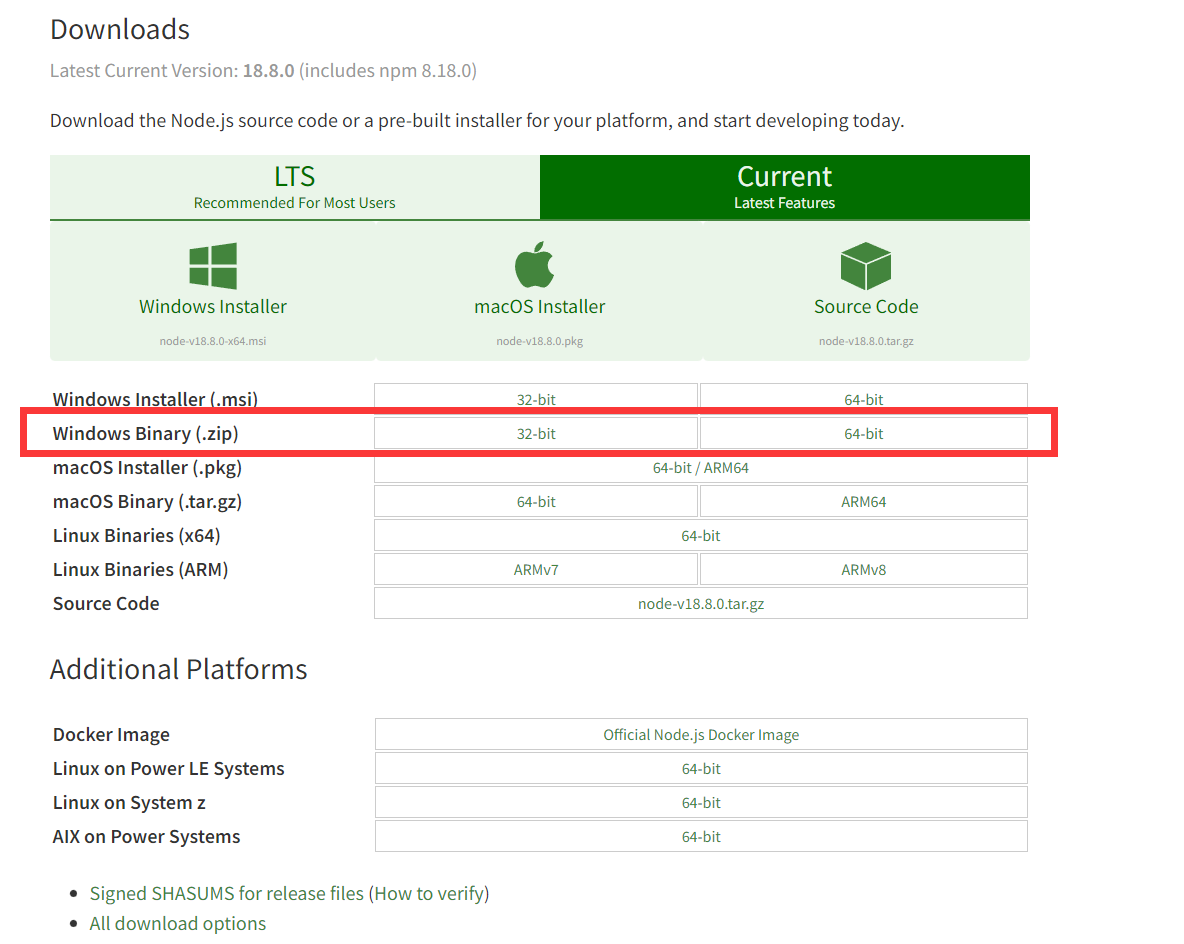
Task: Select the Current Latest Features tab
Action: (x=784, y=187)
